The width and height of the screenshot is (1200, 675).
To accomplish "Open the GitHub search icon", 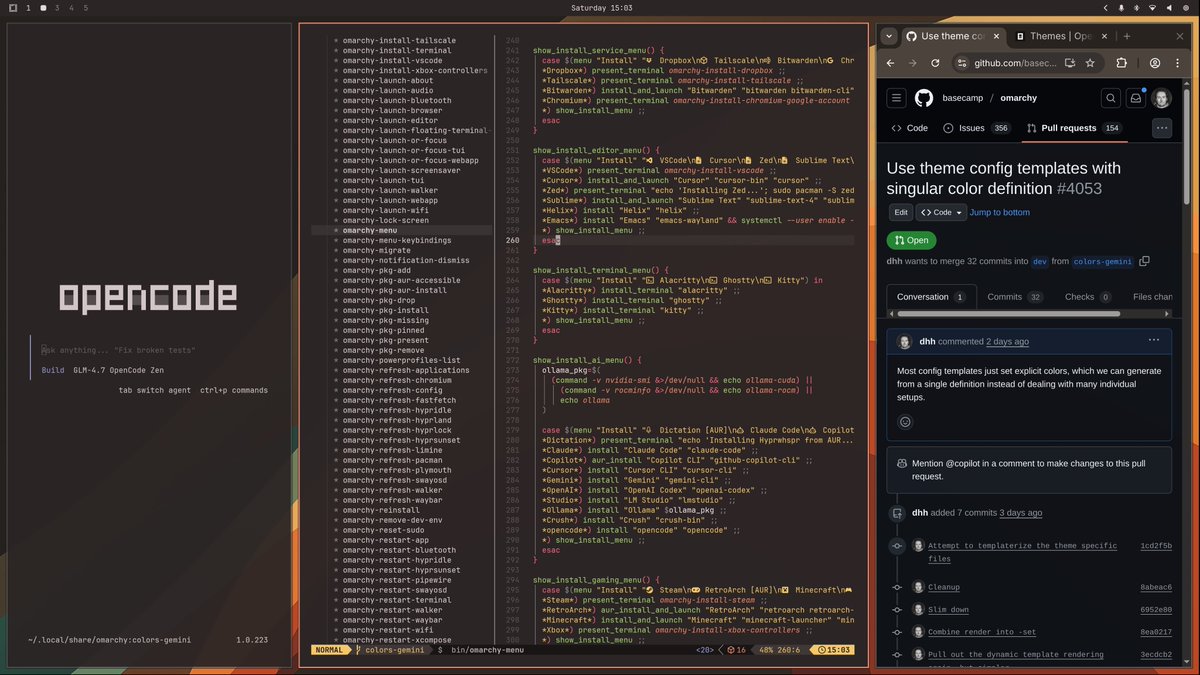I will click(1110, 98).
